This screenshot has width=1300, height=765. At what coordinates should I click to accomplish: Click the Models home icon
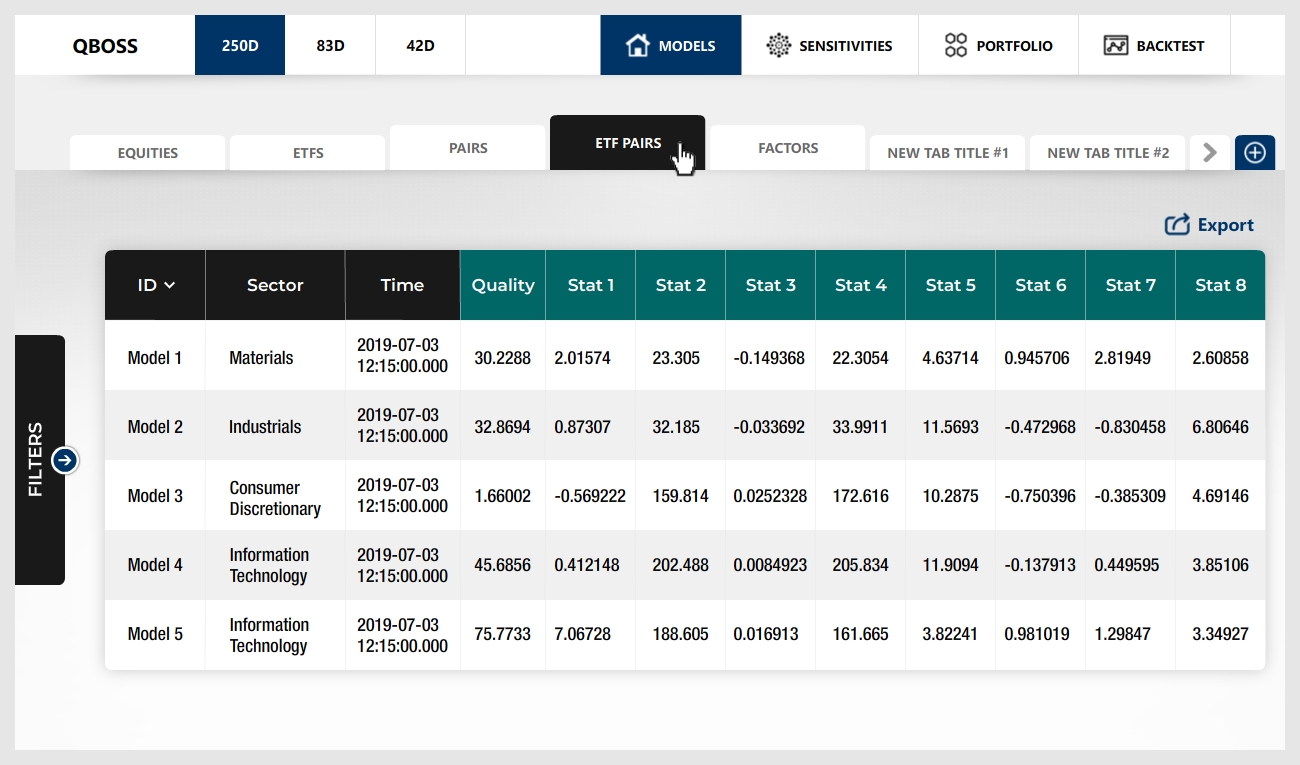click(x=637, y=45)
